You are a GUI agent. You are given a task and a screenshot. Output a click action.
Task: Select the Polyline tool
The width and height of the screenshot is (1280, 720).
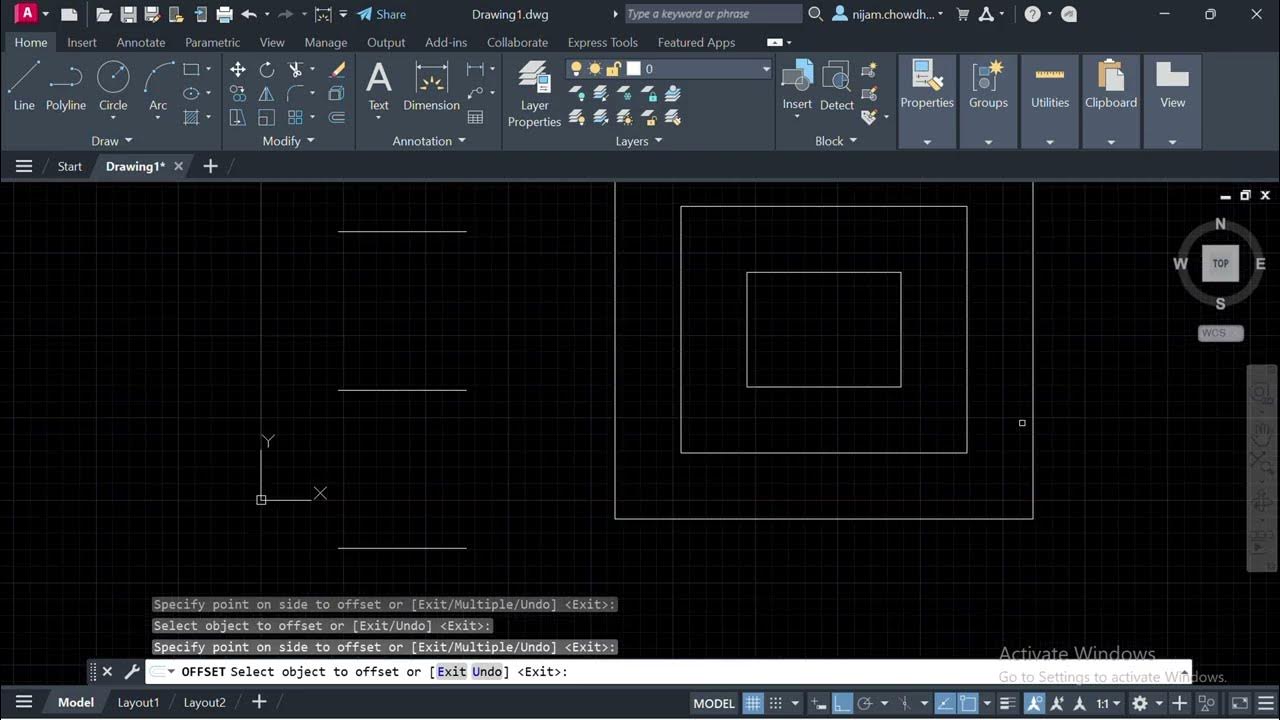(66, 86)
